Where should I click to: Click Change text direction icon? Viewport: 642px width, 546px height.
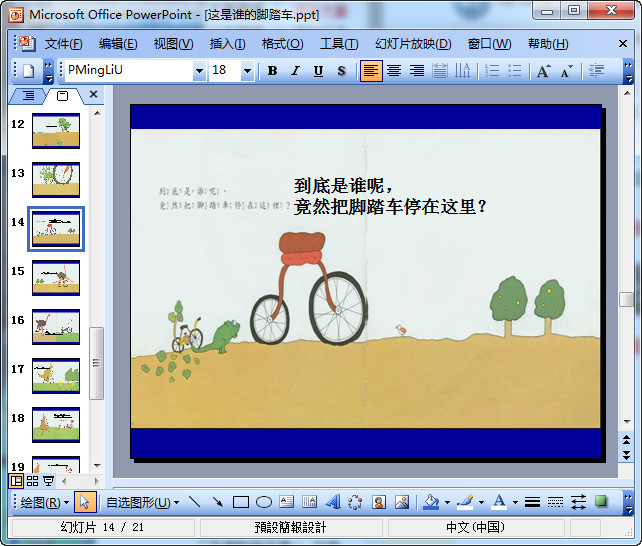(x=463, y=71)
